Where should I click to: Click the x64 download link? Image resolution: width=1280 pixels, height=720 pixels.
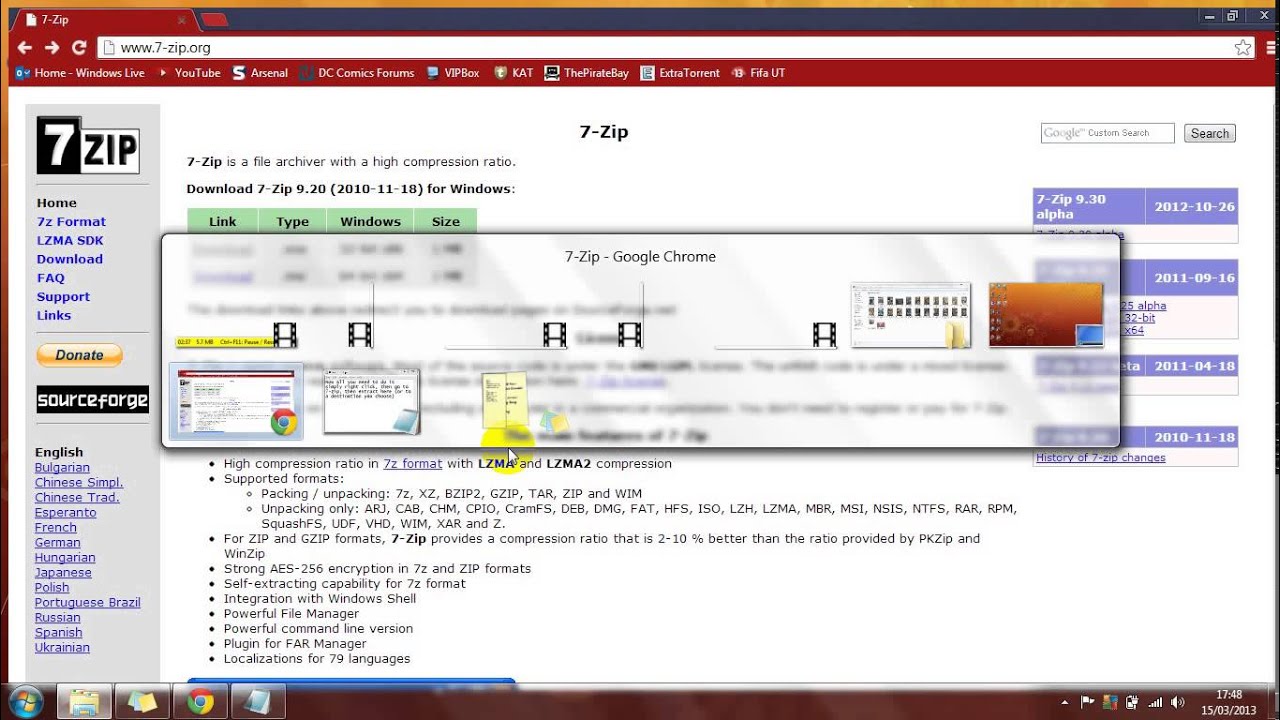[1132, 330]
